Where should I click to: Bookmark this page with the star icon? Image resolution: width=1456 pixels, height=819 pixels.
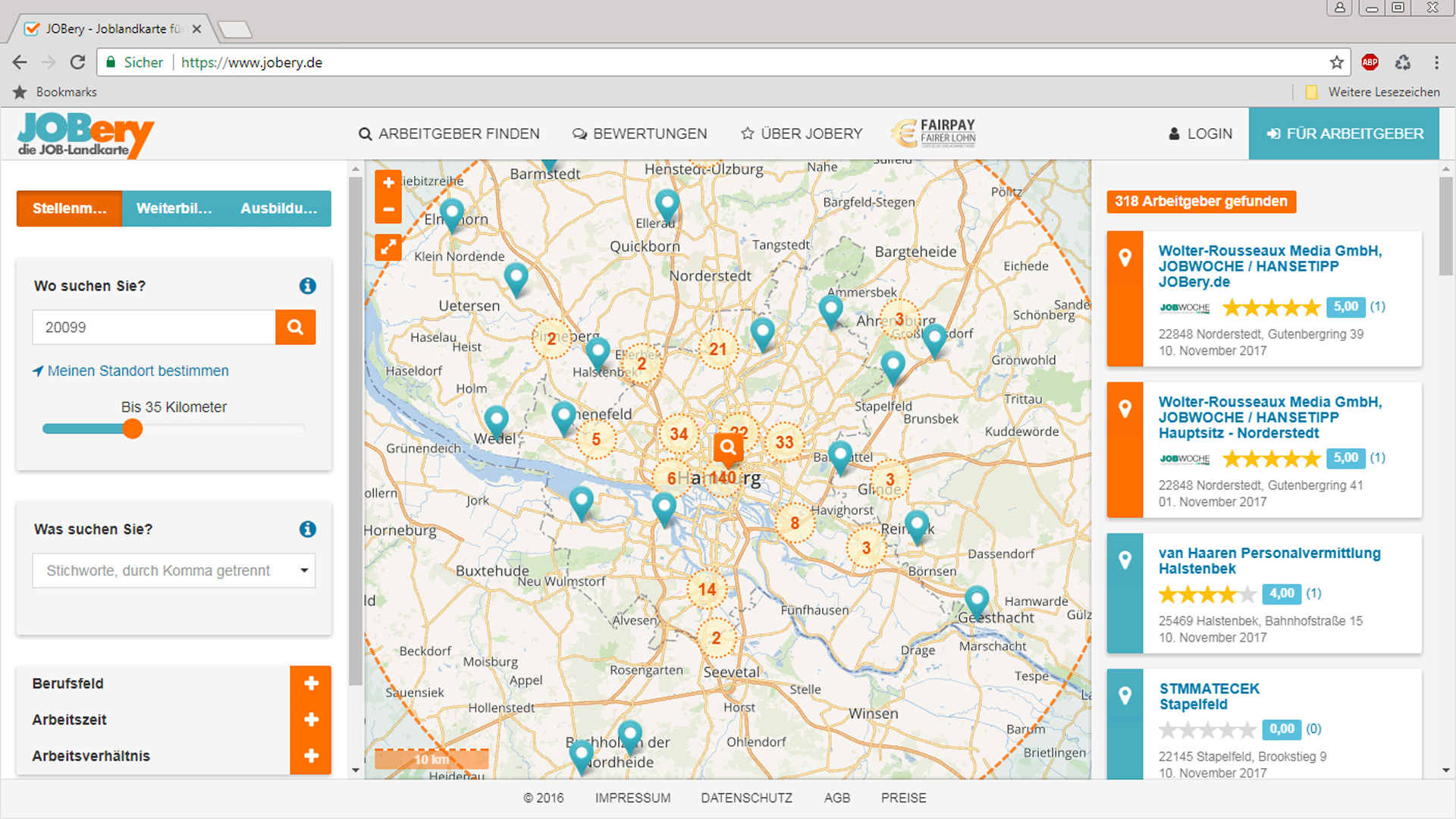pos(1336,62)
